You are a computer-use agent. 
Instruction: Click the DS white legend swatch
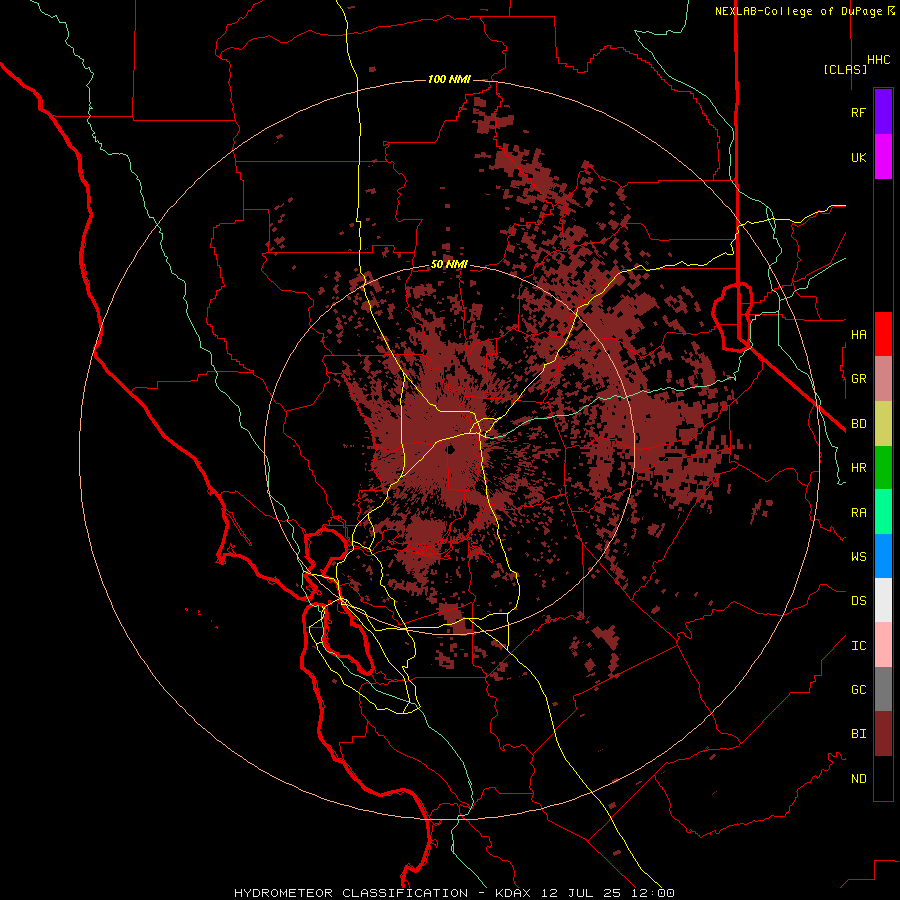883,600
